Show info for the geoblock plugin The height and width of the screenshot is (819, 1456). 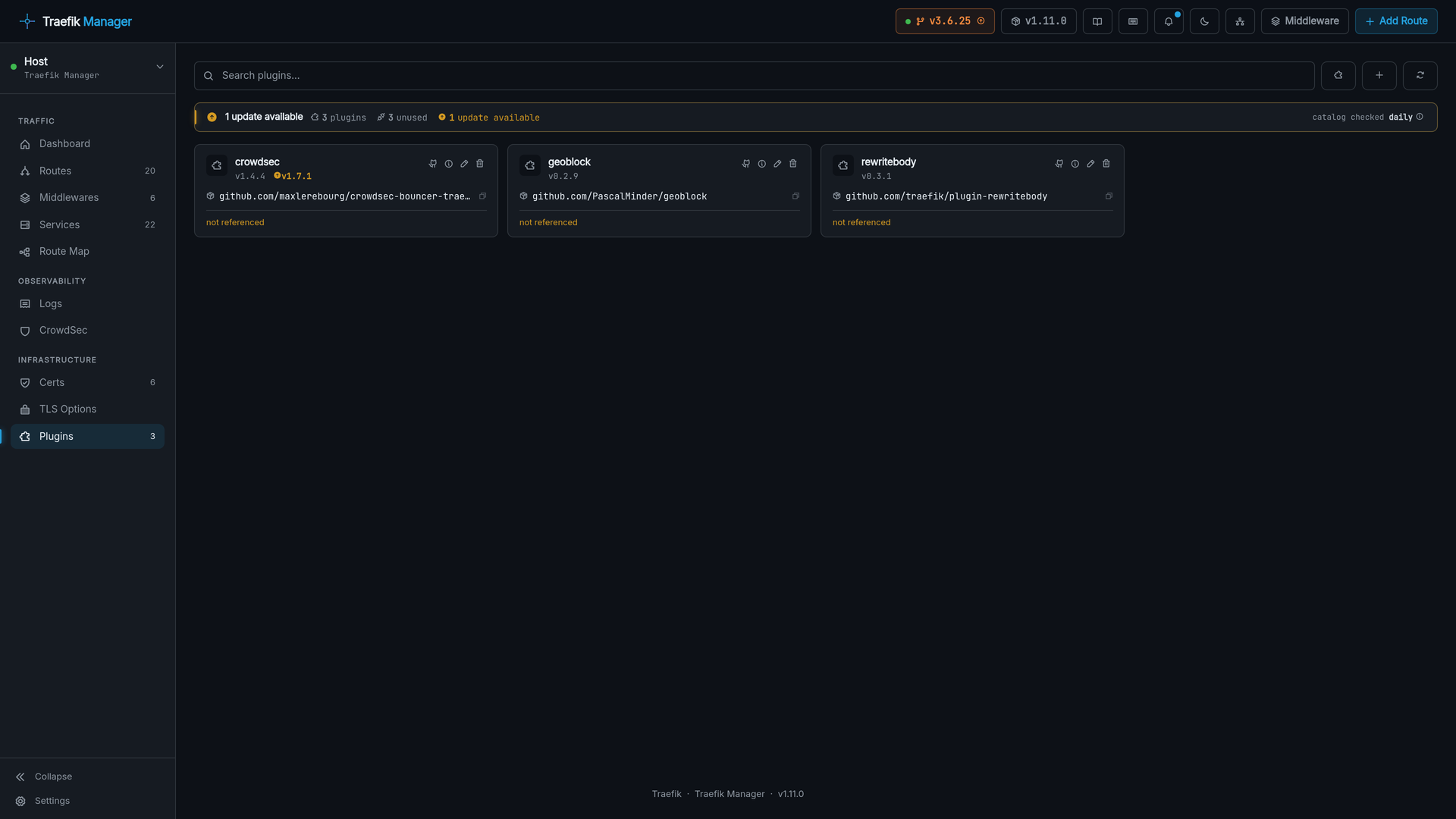[762, 164]
